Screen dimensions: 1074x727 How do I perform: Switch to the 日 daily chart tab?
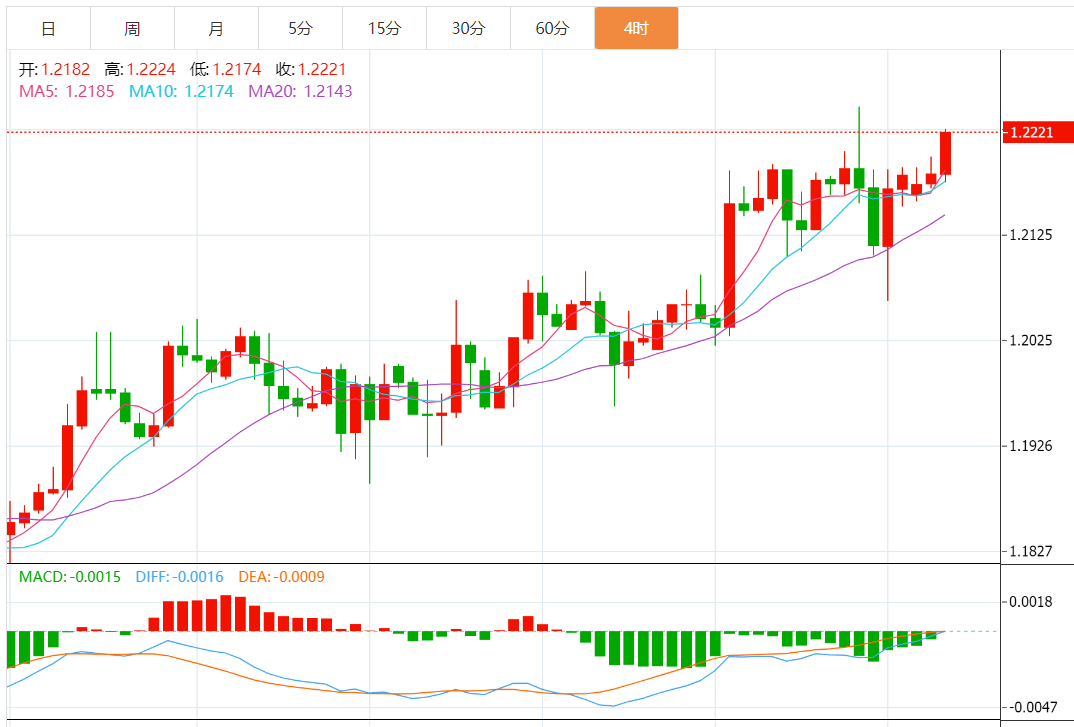tap(49, 28)
